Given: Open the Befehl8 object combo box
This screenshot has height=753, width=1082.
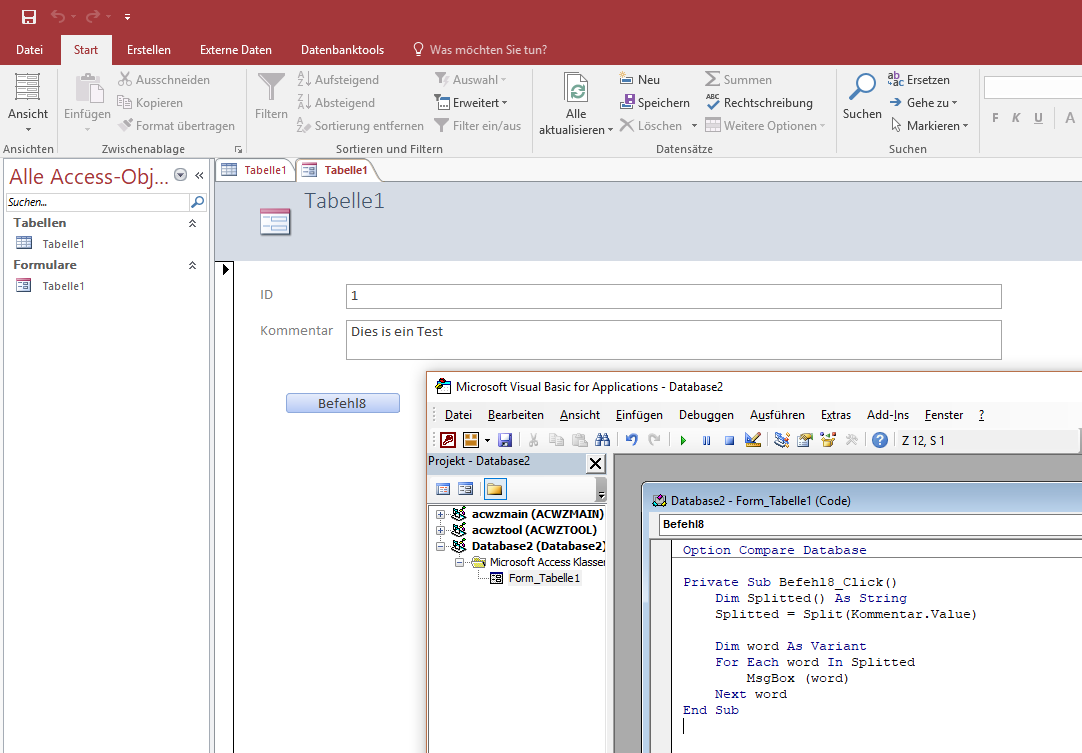Looking at the screenshot, I should click(x=870, y=525).
